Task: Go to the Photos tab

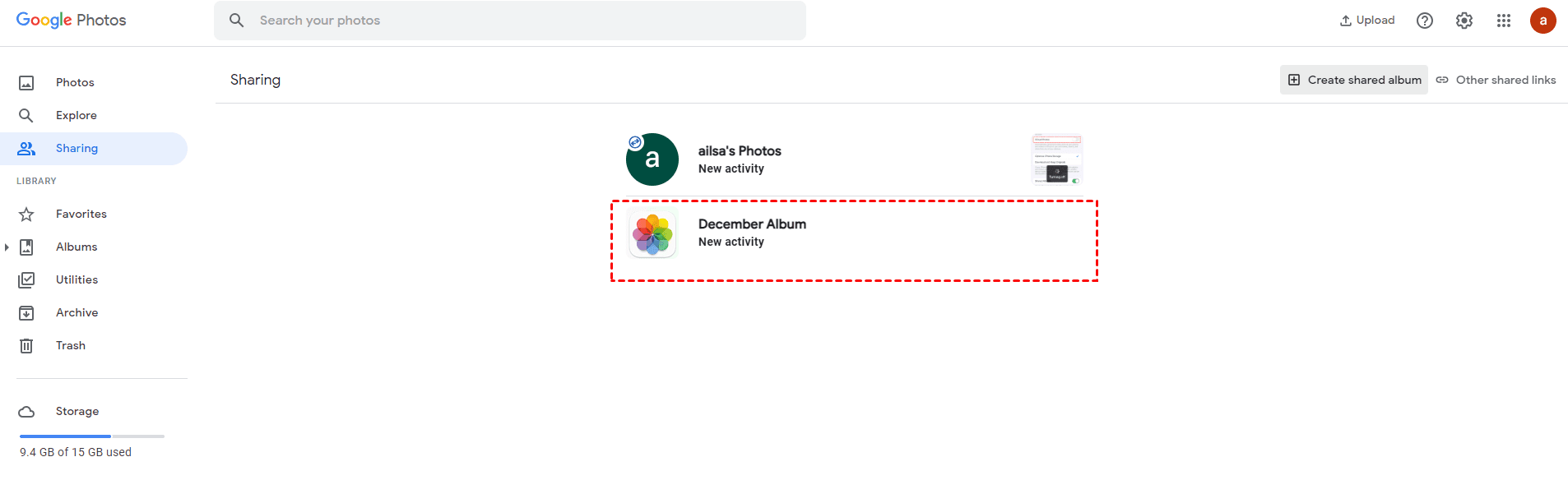Action: tap(74, 83)
